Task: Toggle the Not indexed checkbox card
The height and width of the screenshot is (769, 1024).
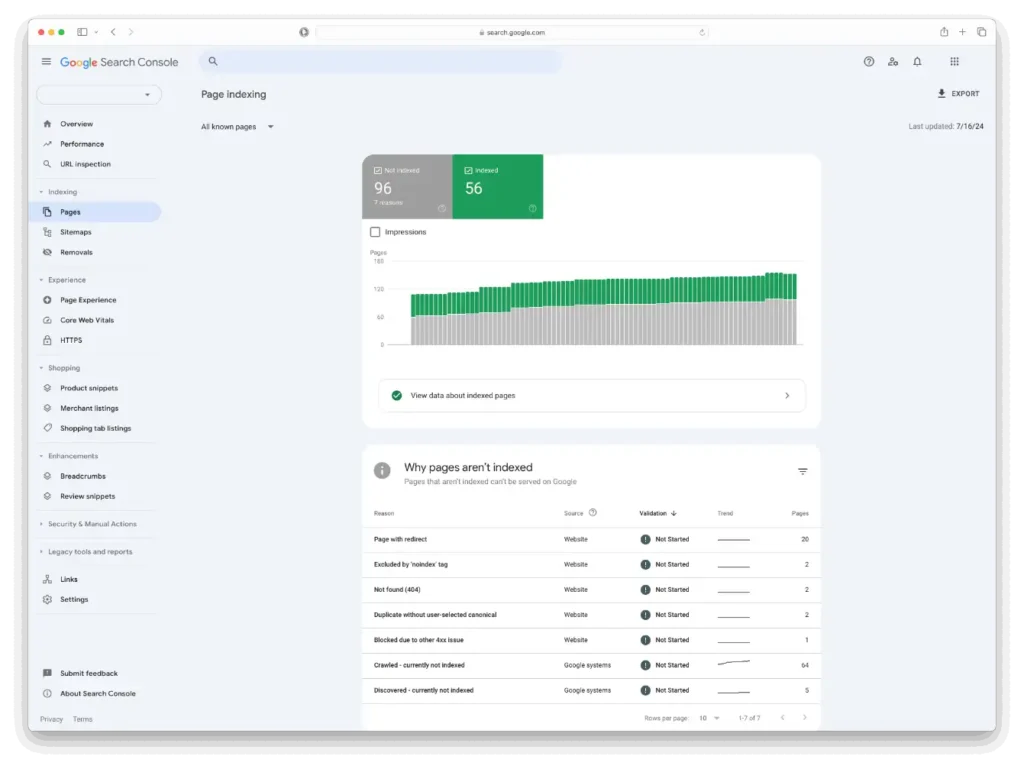Action: tap(407, 187)
